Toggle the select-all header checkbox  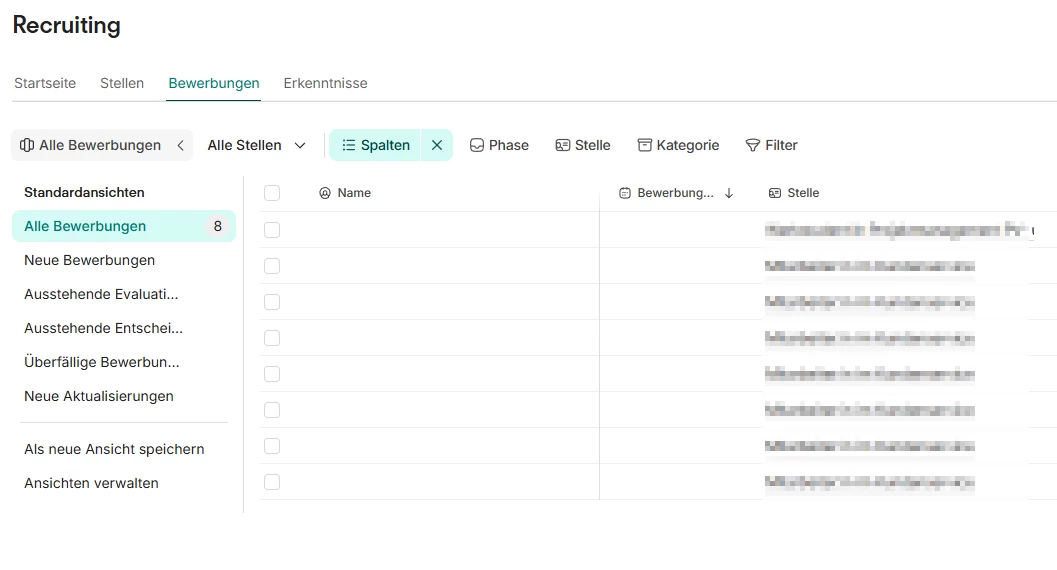pyautogui.click(x=272, y=193)
